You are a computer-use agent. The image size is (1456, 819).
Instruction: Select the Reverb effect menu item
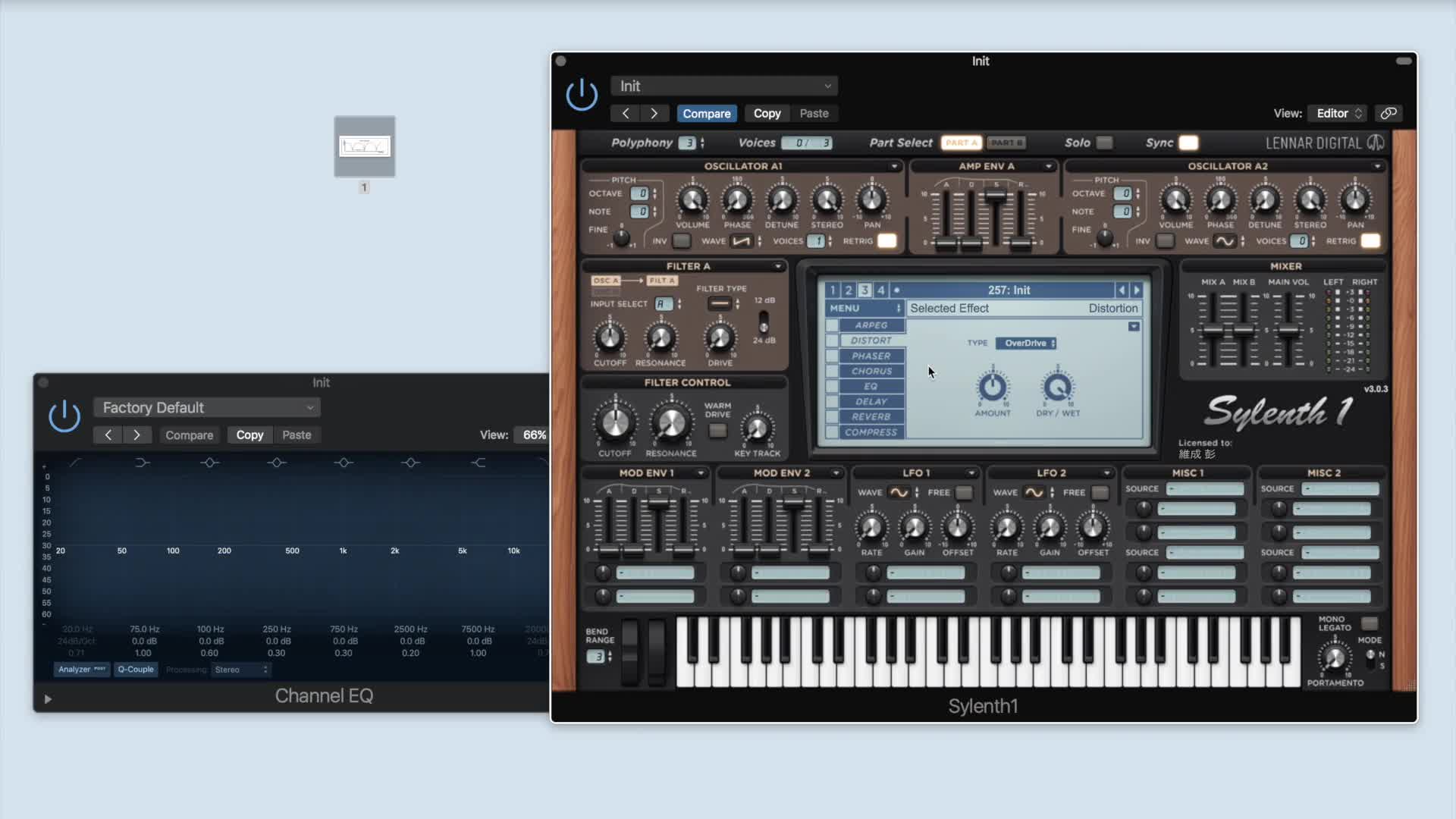point(871,416)
